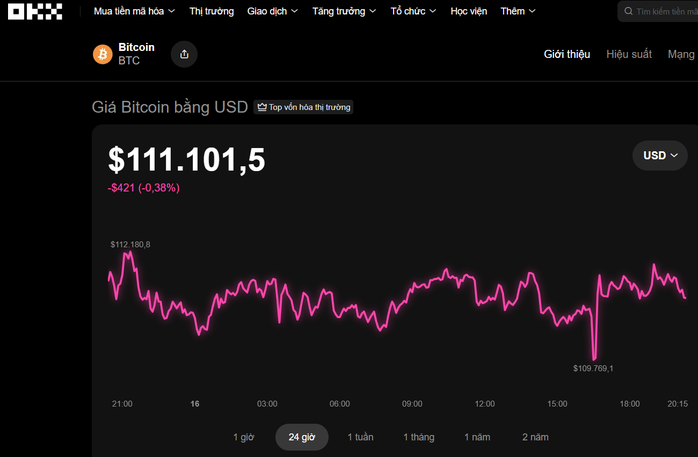Image resolution: width=698 pixels, height=457 pixels.
Task: Go to Thị trường page
Action: [211, 12]
